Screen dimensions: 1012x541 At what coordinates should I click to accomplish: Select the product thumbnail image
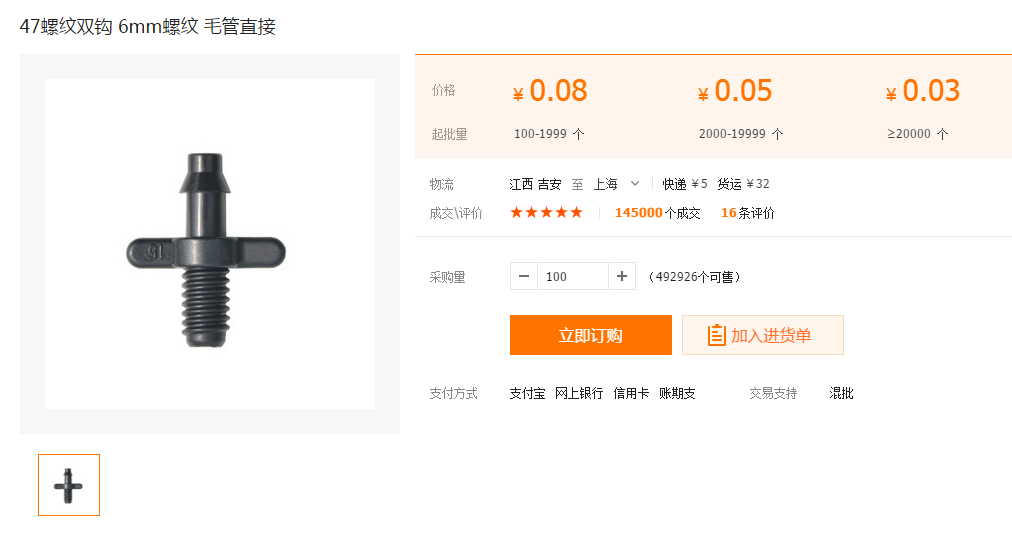[69, 485]
